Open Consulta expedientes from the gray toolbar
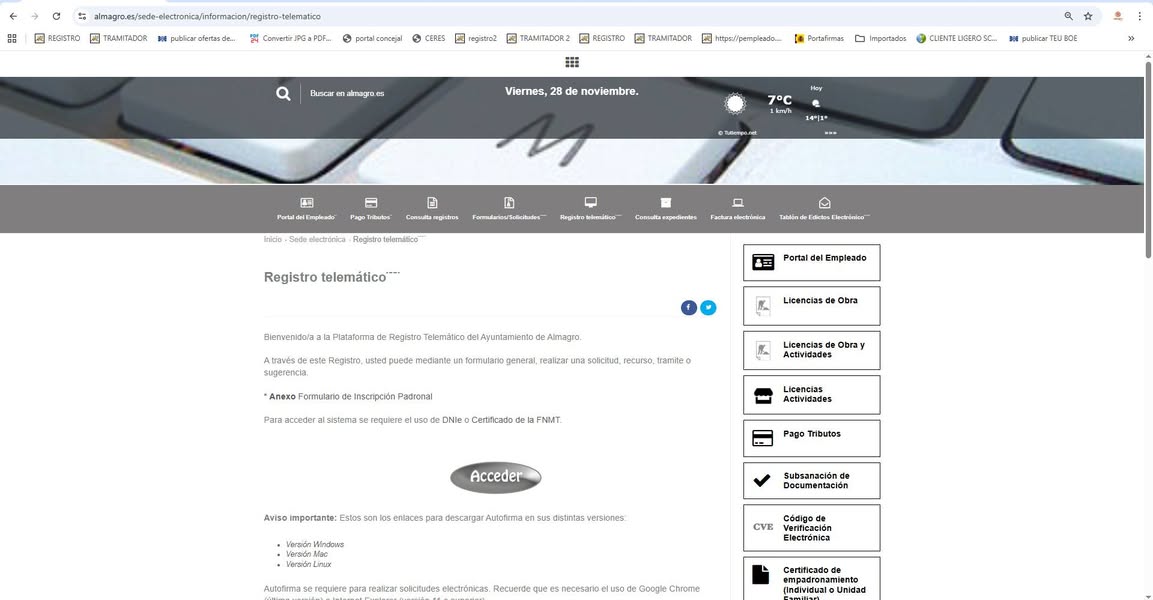The width and height of the screenshot is (1153, 600). click(665, 203)
